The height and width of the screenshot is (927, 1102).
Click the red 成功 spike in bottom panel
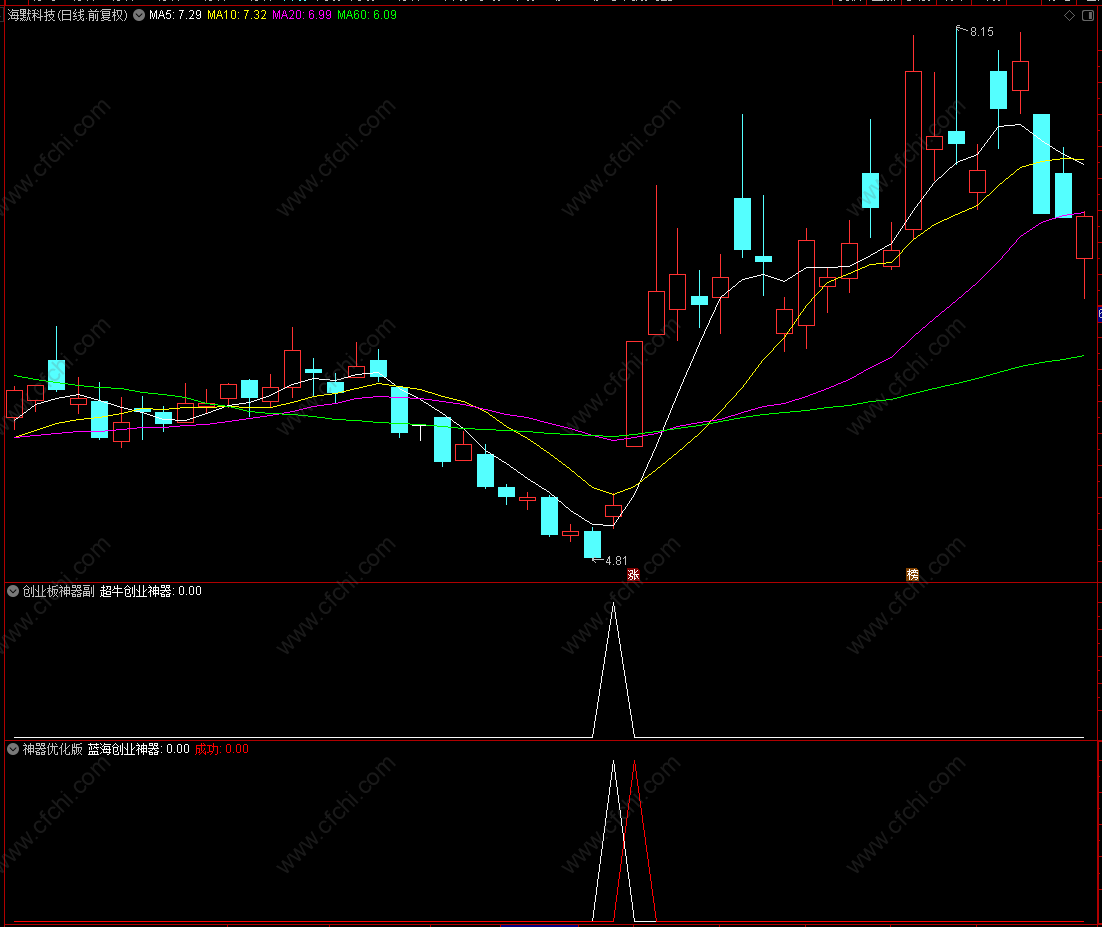635,840
